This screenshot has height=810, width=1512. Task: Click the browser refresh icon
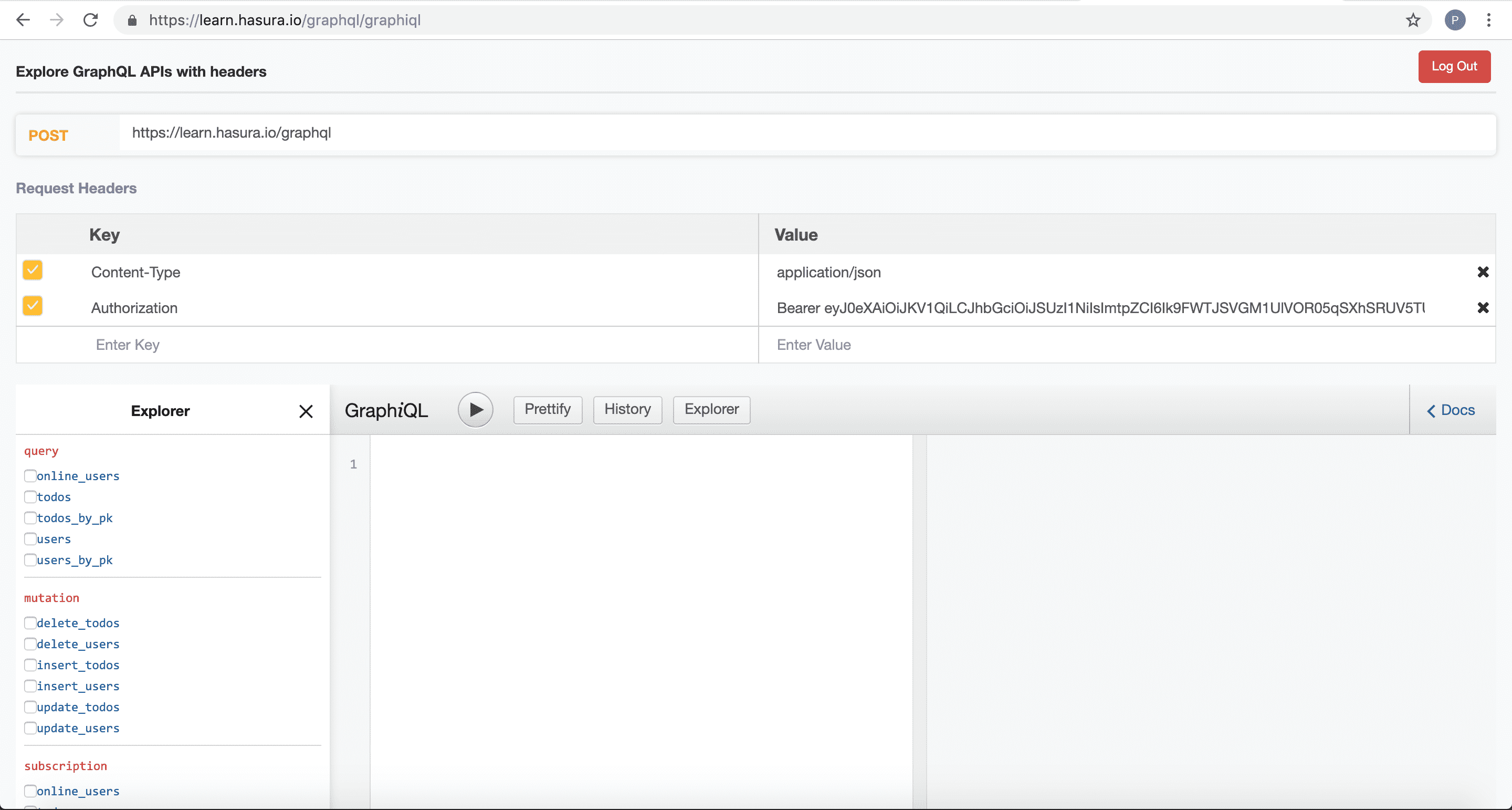click(x=90, y=20)
